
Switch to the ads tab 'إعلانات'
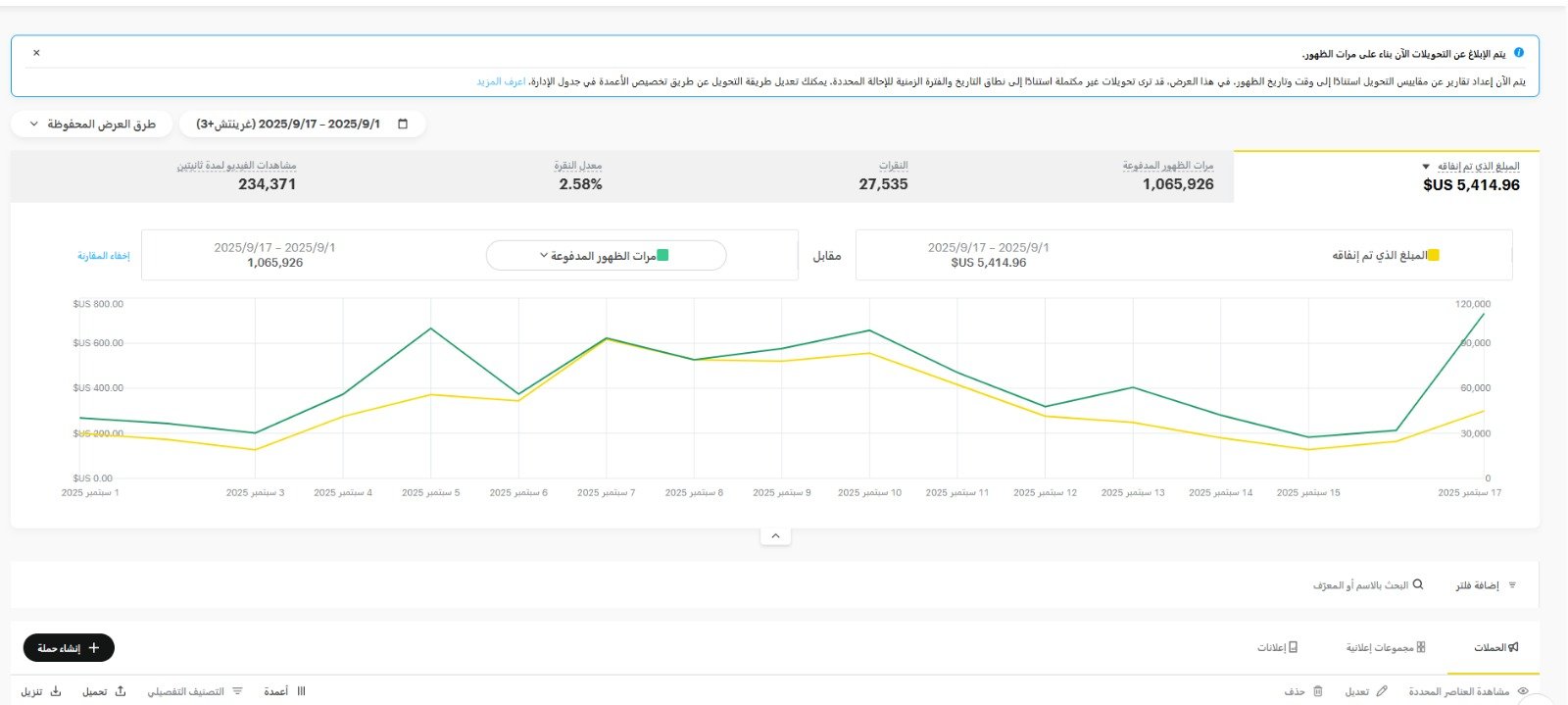click(1278, 648)
